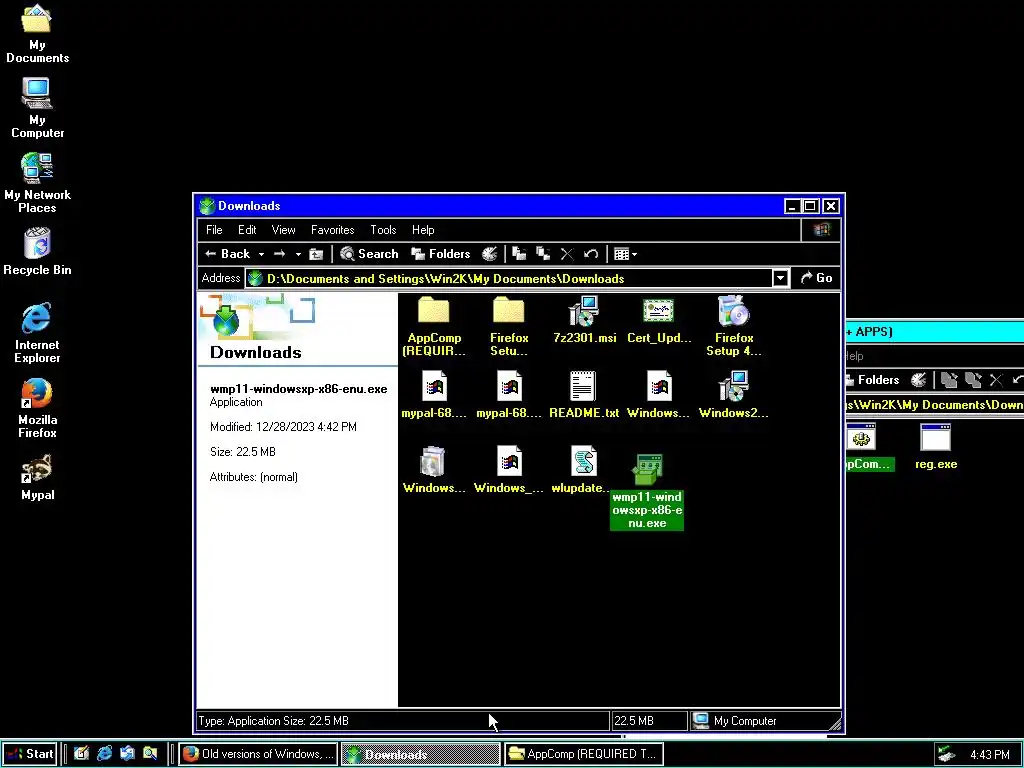Launch Mozilla Firefox from the desktop
Image resolution: width=1024 pixels, height=768 pixels.
(37, 408)
